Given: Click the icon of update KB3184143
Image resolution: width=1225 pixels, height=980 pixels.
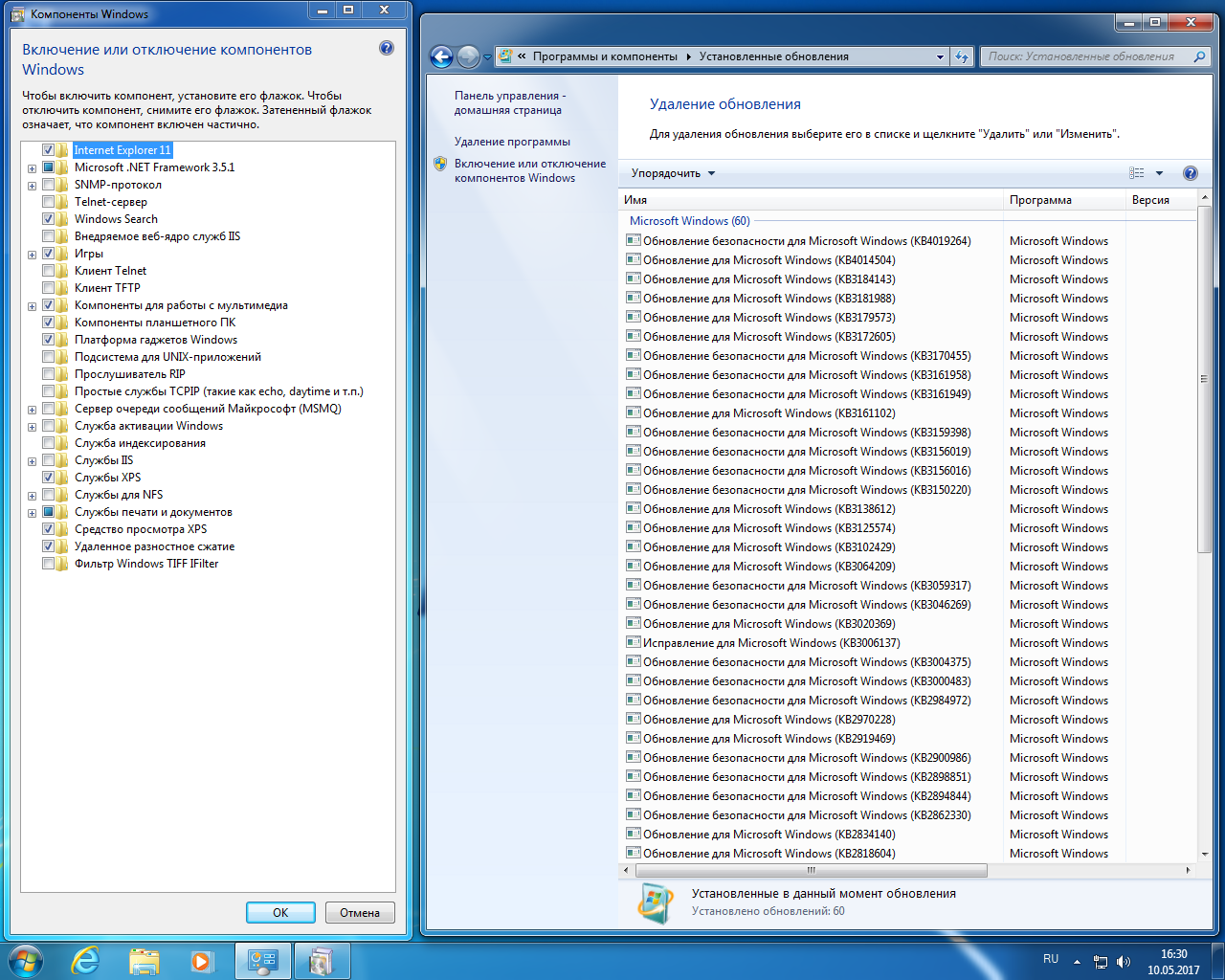Looking at the screenshot, I should coord(633,278).
